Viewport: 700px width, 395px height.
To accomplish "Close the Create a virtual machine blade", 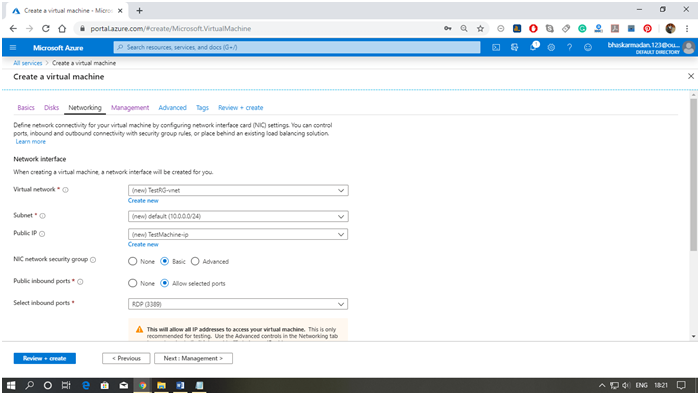I will click(691, 76).
